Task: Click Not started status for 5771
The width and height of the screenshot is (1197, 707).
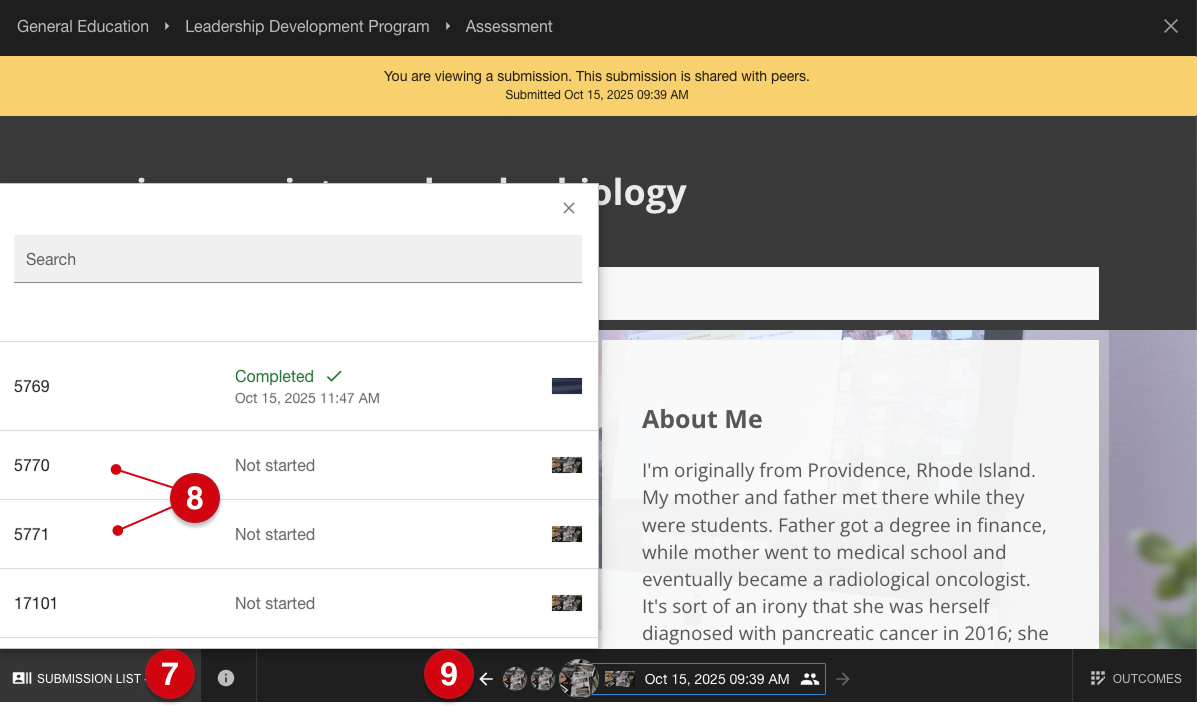Action: 275,534
